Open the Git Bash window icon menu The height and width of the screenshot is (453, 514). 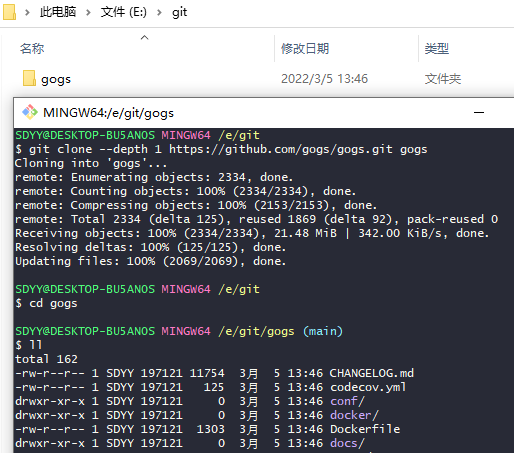pos(30,112)
